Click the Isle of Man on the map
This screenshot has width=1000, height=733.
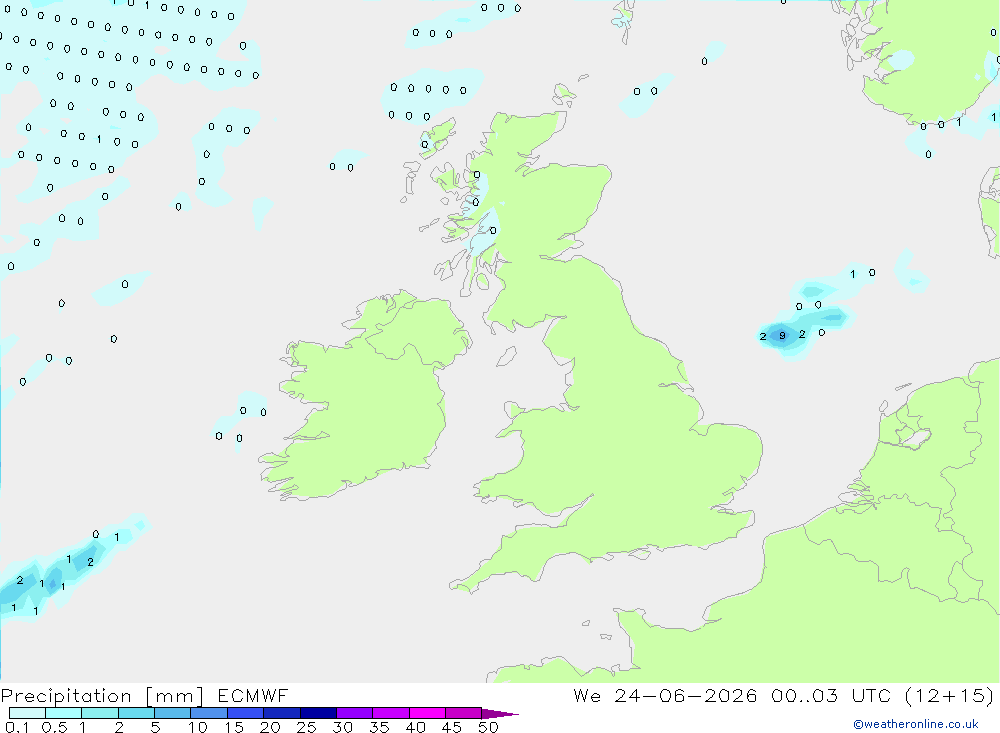point(506,356)
